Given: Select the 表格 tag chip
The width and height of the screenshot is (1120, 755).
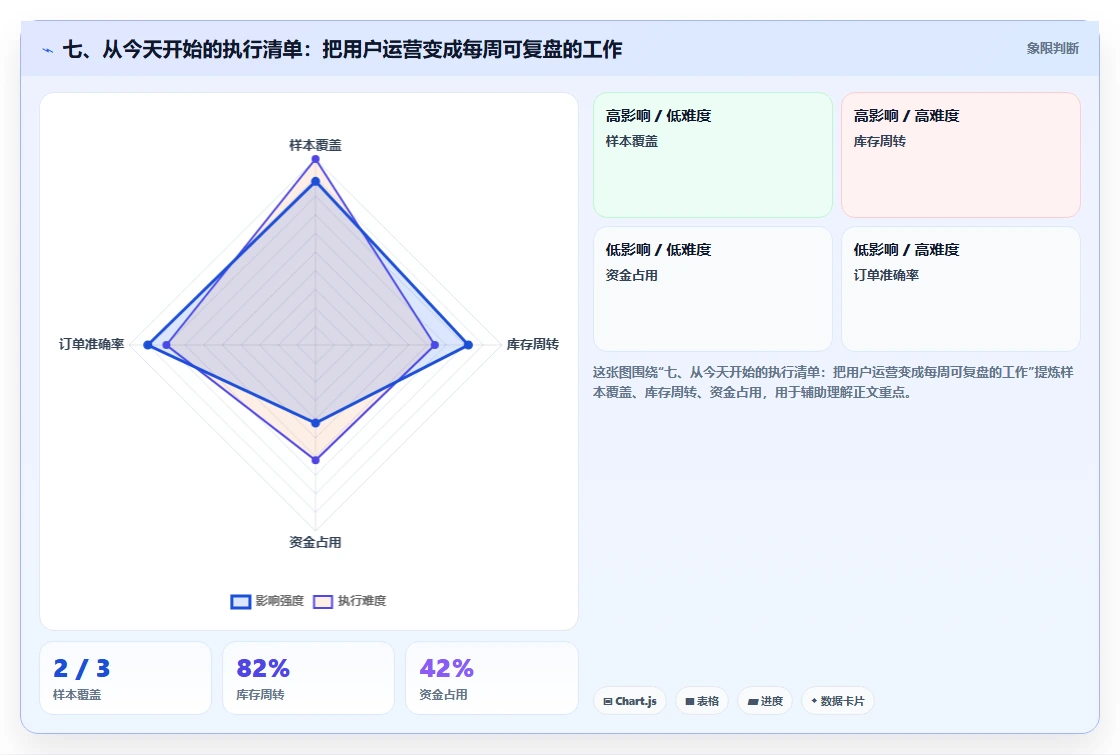Looking at the screenshot, I should (x=702, y=701).
